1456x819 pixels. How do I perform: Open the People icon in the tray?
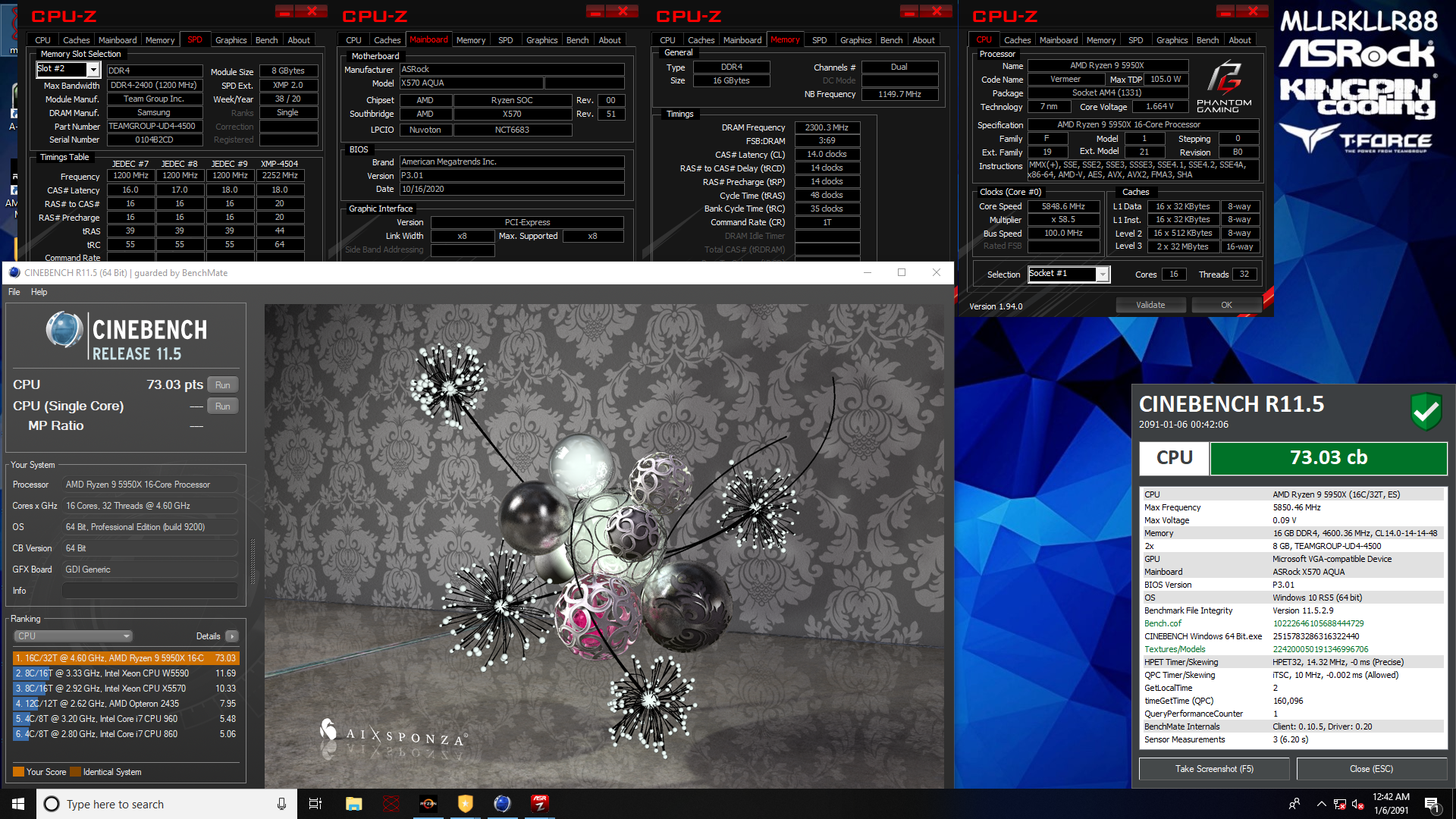click(1294, 804)
